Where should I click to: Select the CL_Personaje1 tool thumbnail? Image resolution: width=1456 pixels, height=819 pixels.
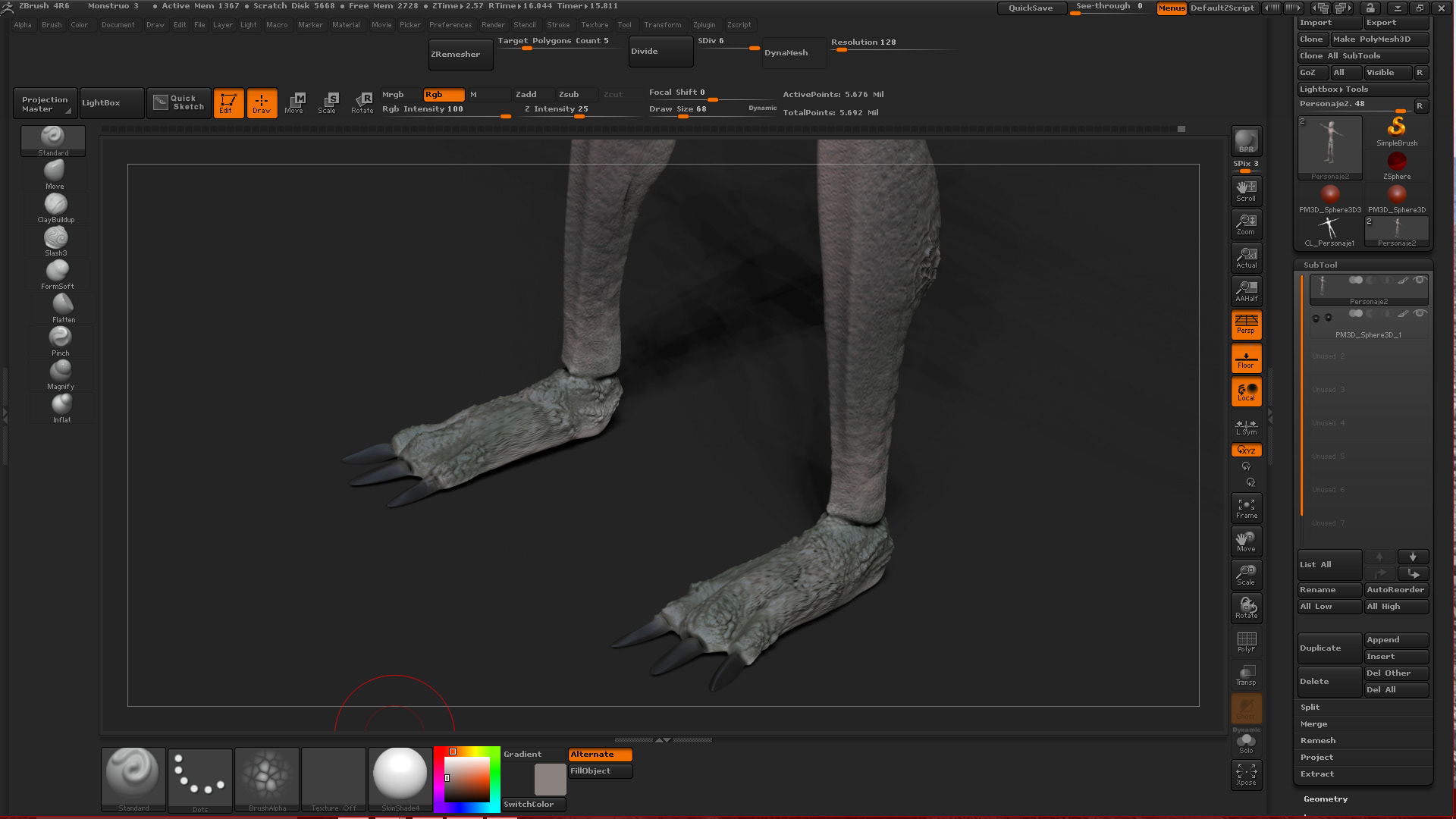coord(1329,231)
